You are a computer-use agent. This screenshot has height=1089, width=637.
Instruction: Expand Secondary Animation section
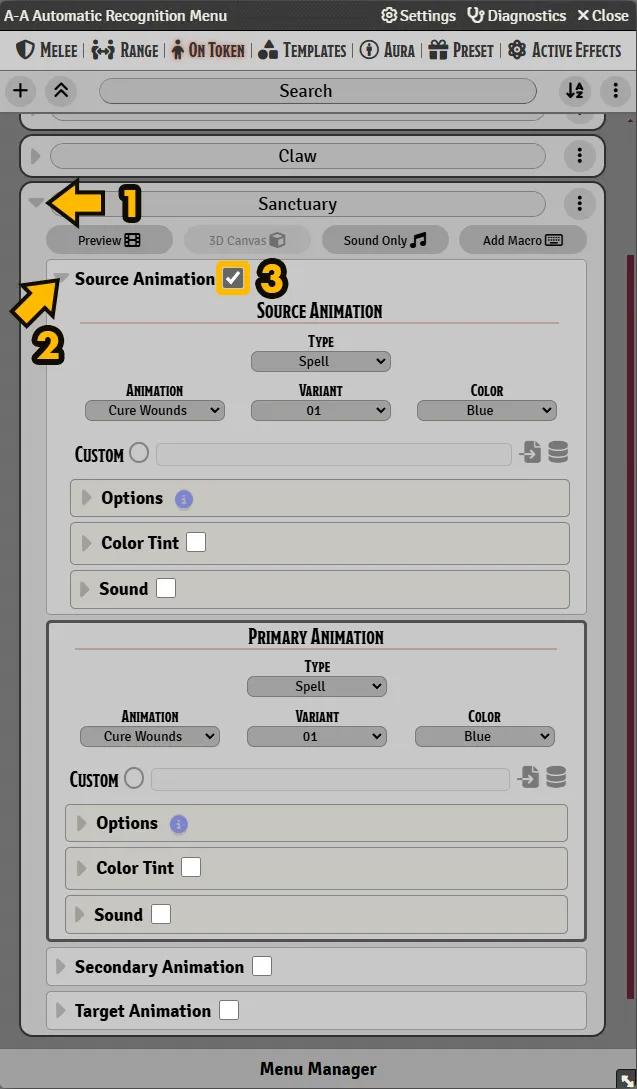click(60, 967)
